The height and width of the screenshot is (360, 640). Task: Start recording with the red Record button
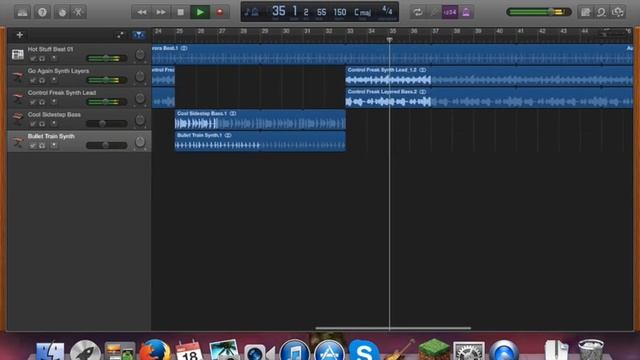pyautogui.click(x=220, y=12)
